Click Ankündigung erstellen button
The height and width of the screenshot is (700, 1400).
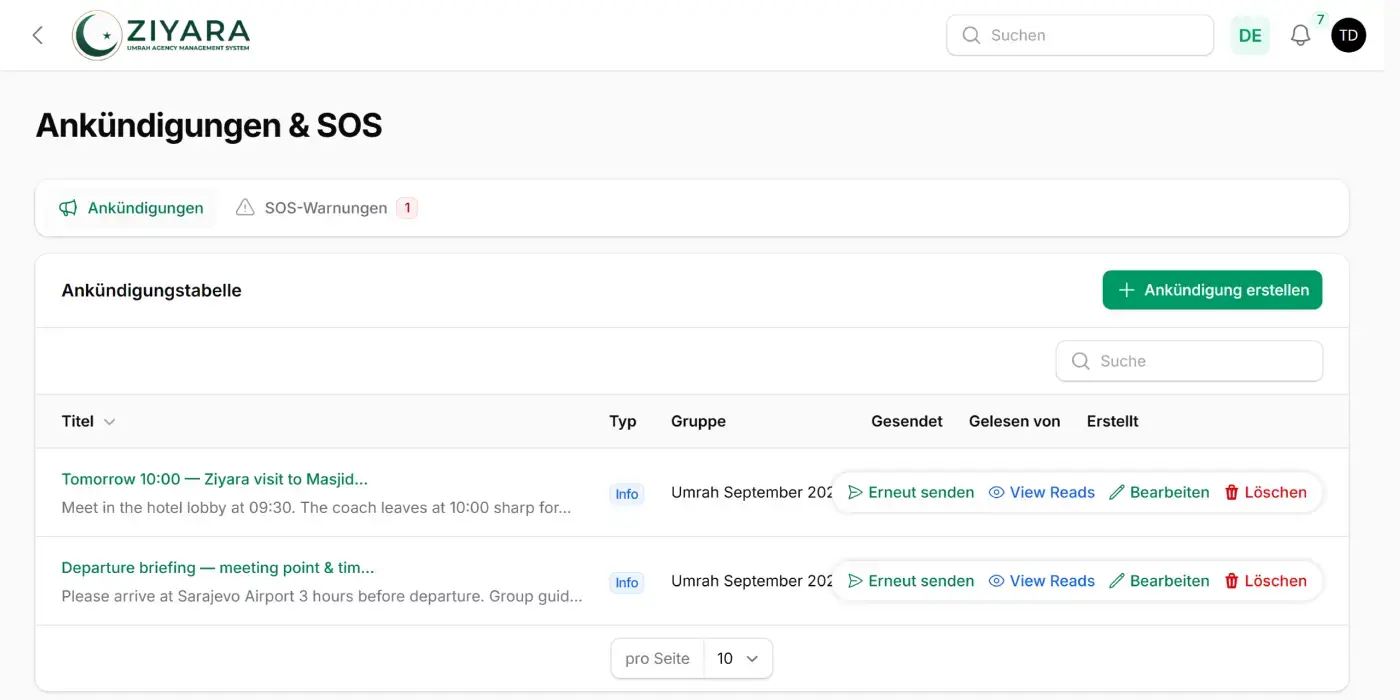pos(1212,290)
